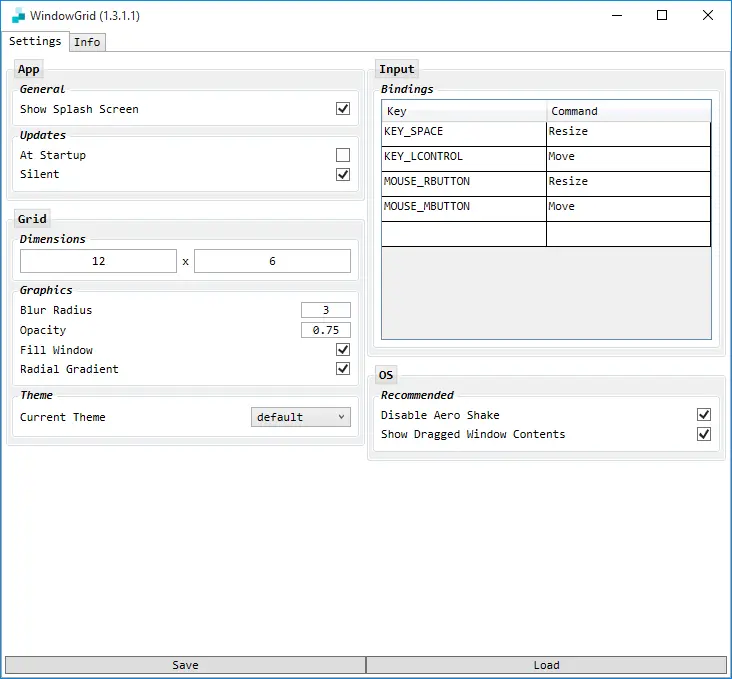This screenshot has height=679, width=732.
Task: Toggle the Disable Aero Shake checkbox
Action: 704,415
